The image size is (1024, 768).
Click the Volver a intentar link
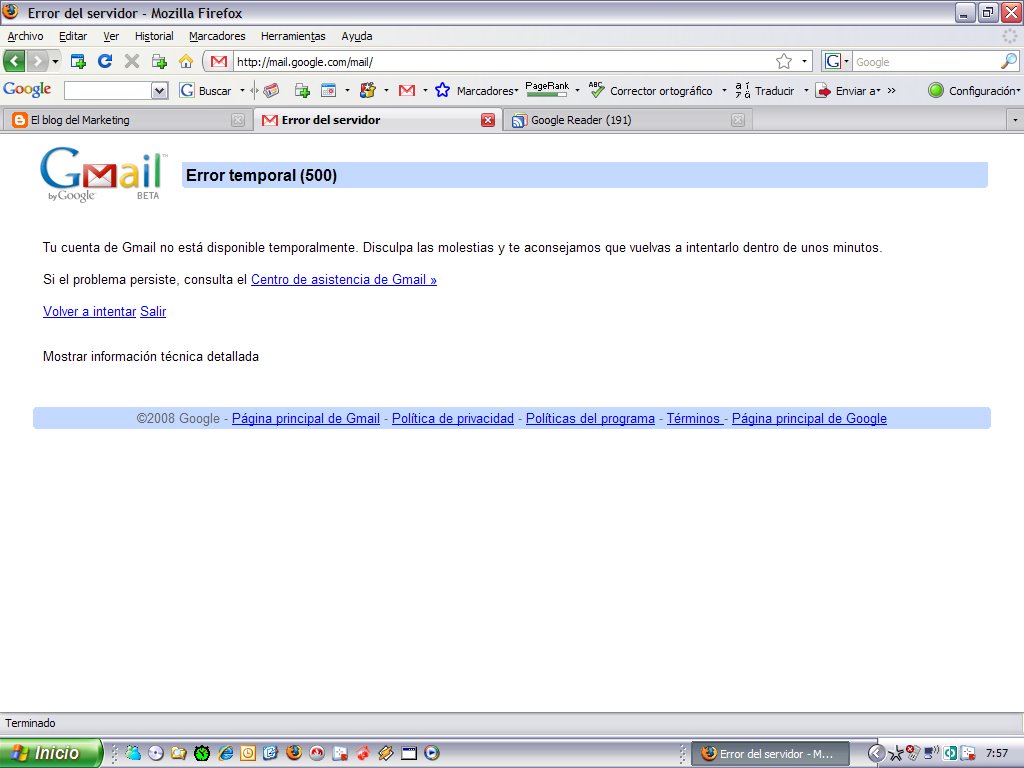(89, 312)
